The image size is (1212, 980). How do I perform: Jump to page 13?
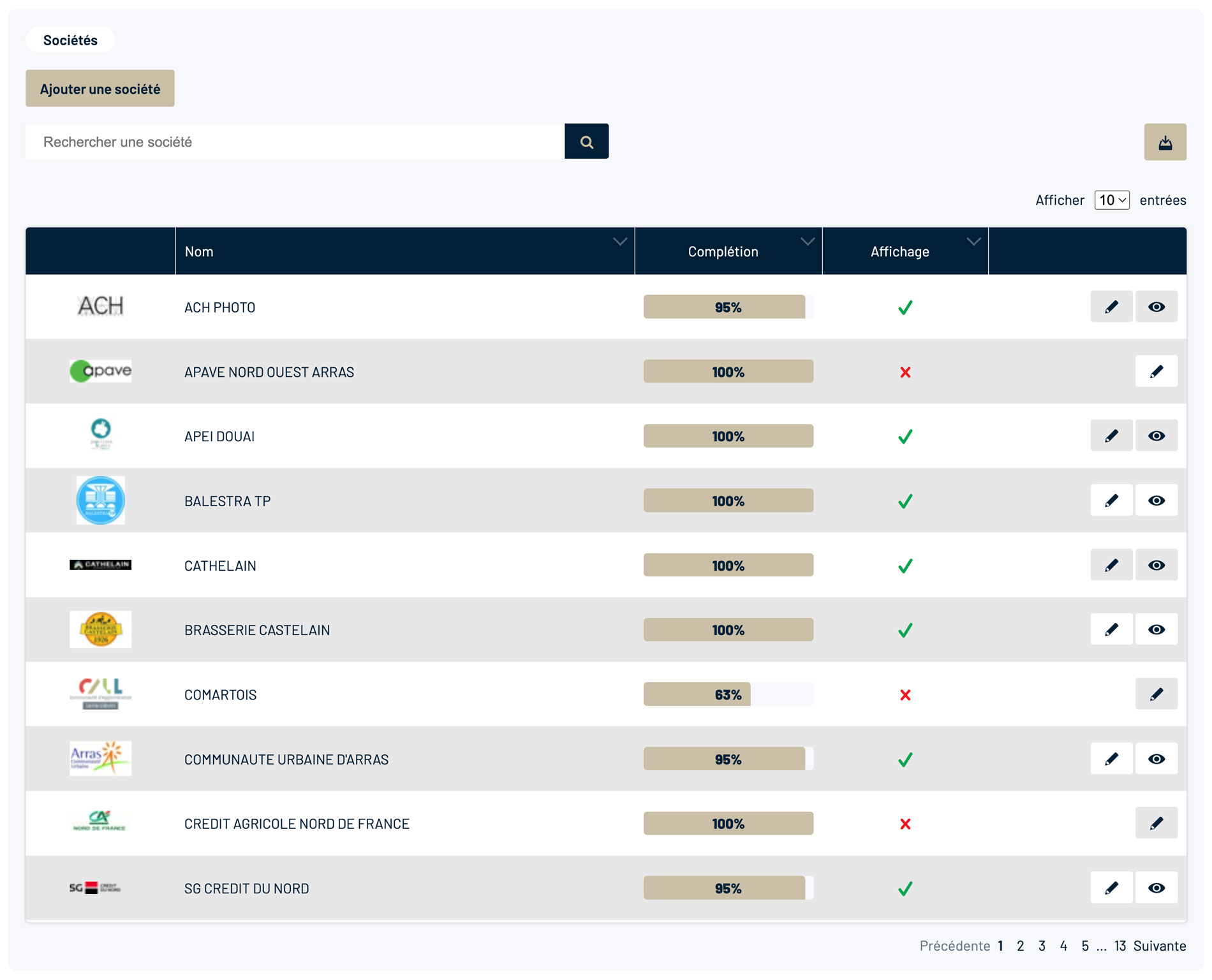(1120, 946)
